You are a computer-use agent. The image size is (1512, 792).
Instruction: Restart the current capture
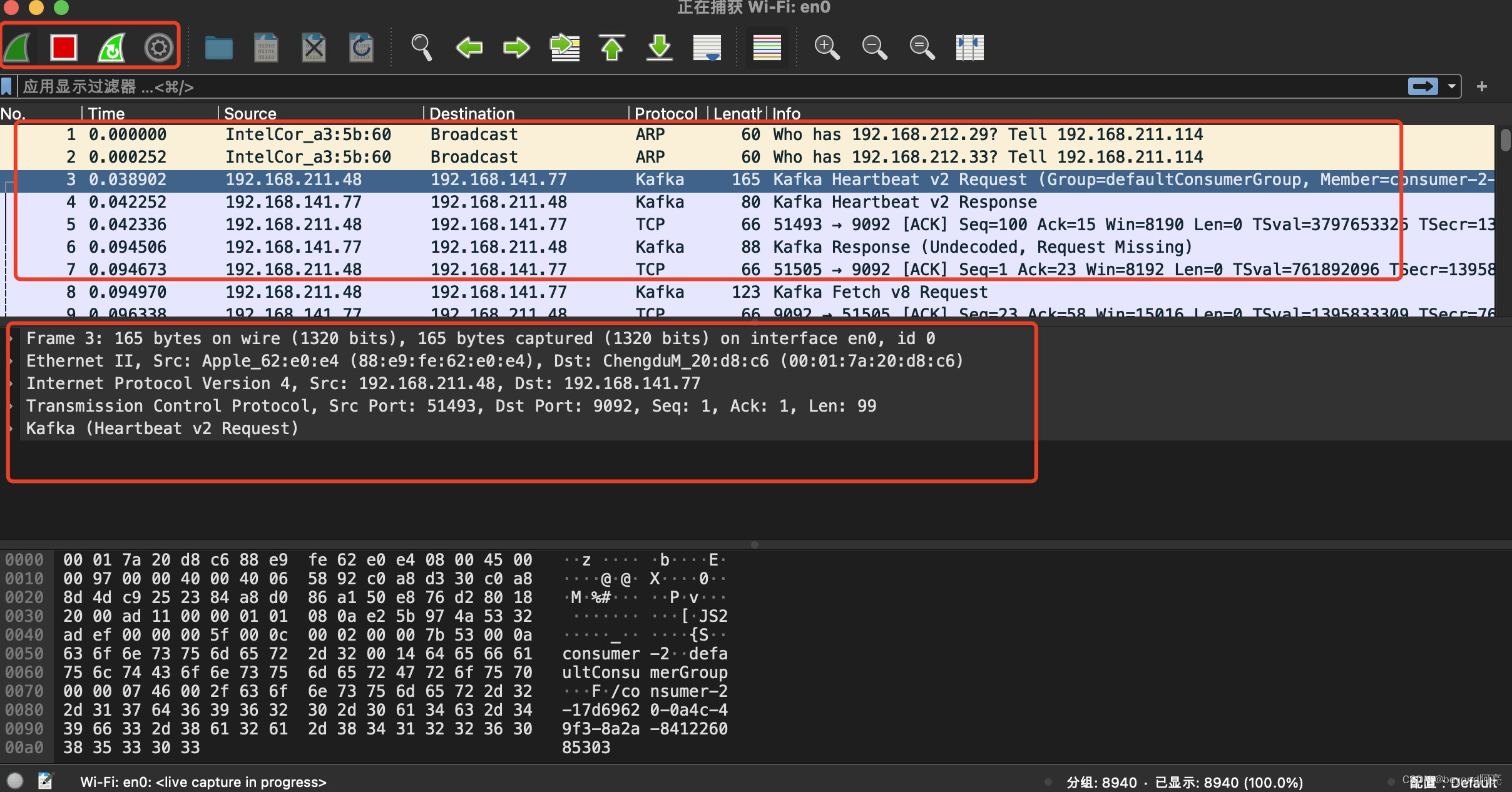(111, 48)
